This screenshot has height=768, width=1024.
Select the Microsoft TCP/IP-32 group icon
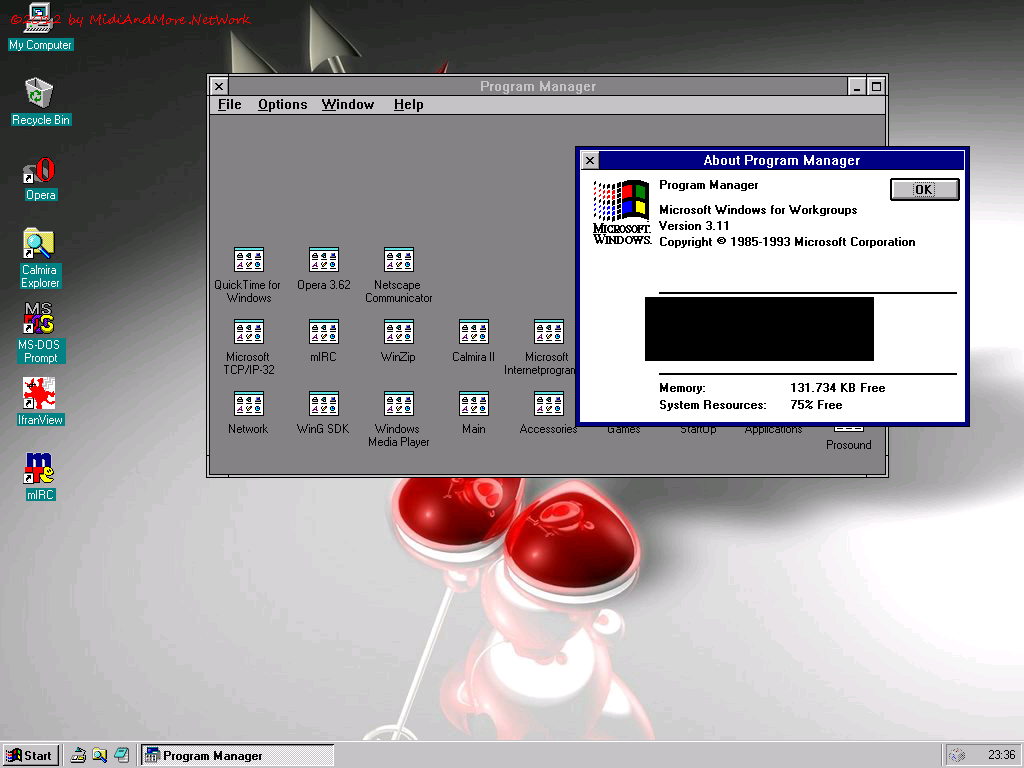[x=248, y=332]
